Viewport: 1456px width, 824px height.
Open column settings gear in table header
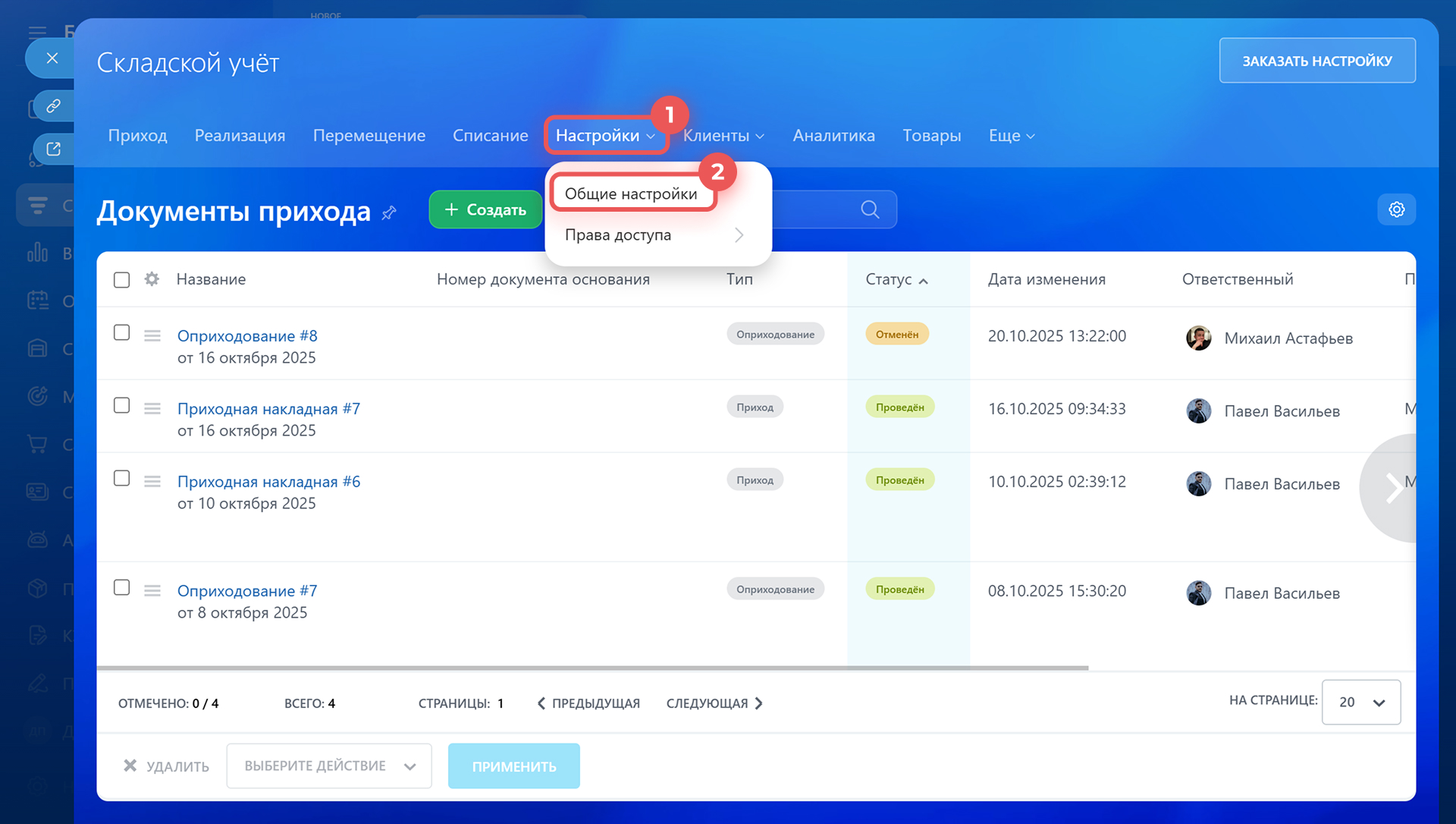pos(152,279)
